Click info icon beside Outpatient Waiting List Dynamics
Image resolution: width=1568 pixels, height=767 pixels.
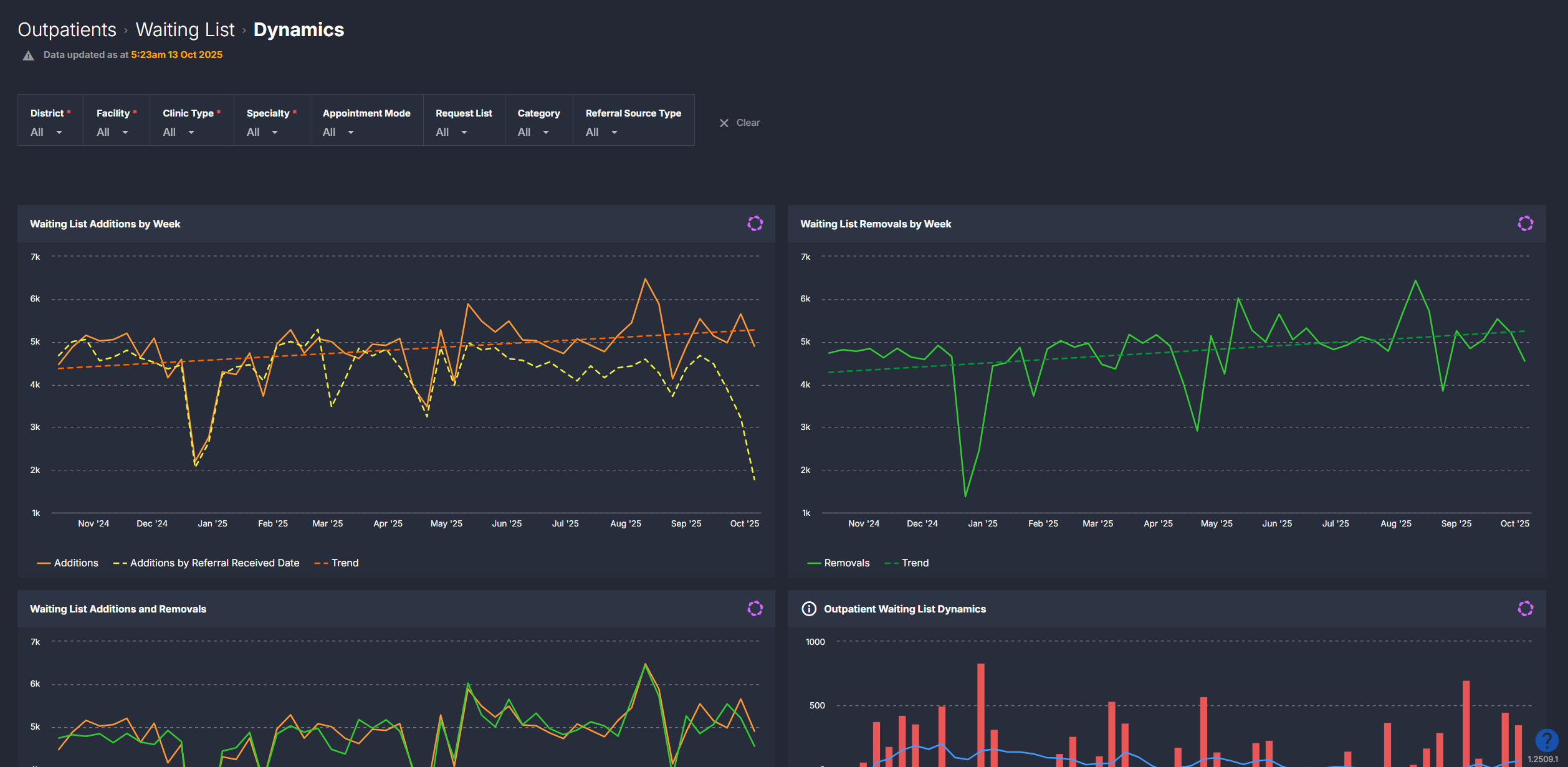click(x=809, y=609)
